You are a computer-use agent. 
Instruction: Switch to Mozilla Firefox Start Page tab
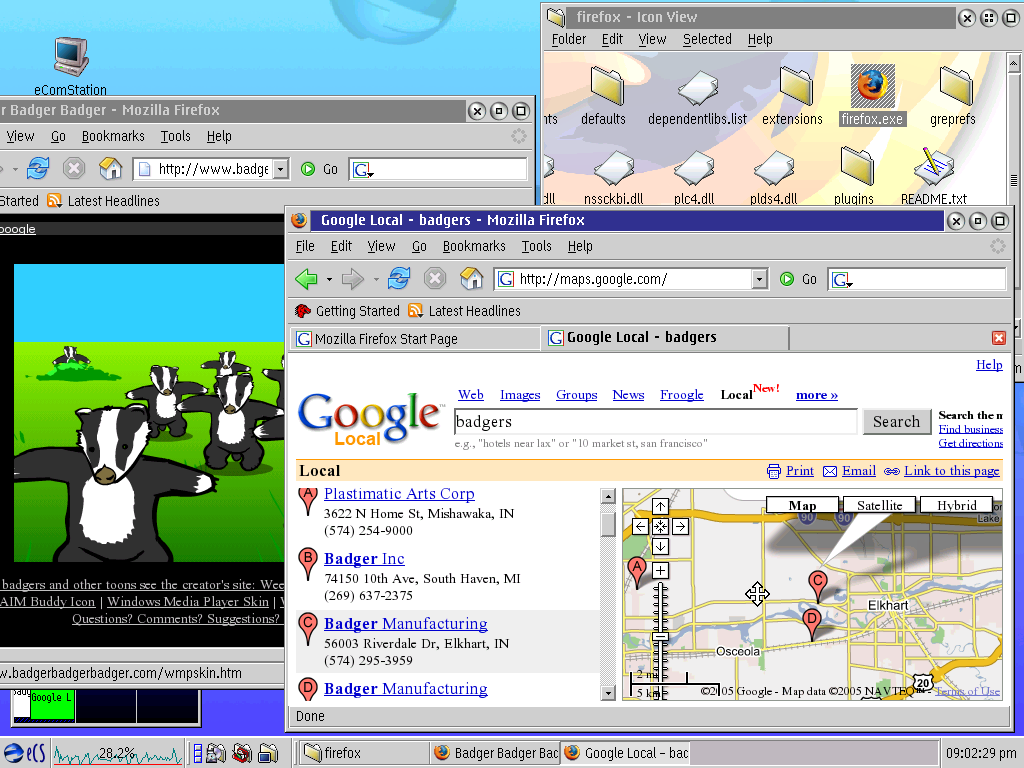416,339
